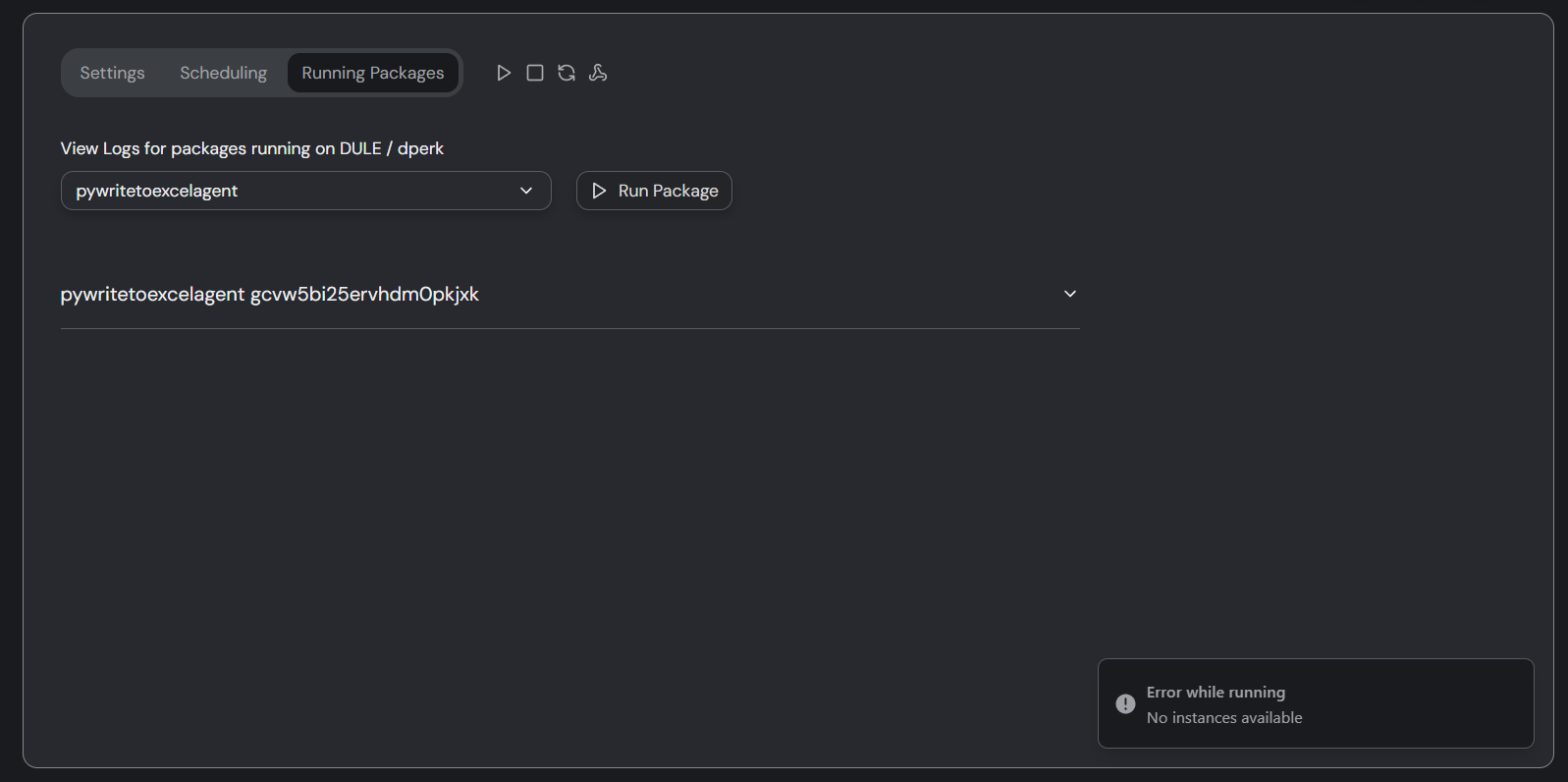This screenshot has height=782, width=1568.
Task: Open the pywritetoexcelagent package dropdown
Action: (306, 191)
